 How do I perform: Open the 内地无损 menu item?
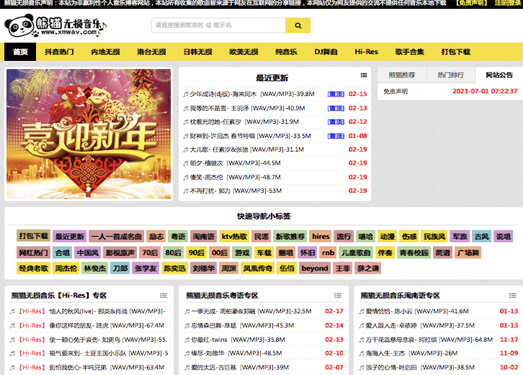tap(105, 52)
